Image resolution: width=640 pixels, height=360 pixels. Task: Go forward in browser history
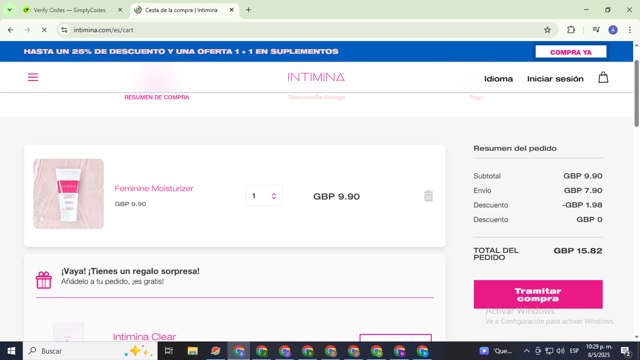[27, 30]
